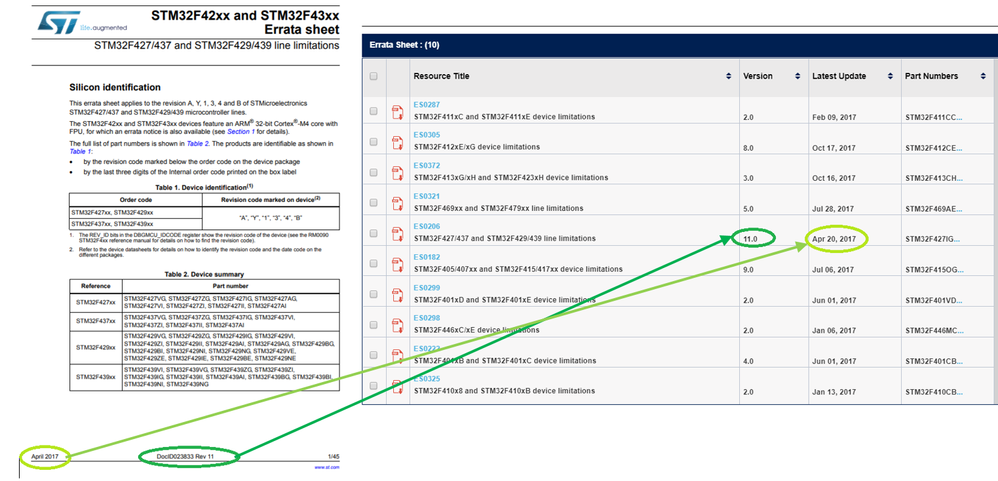Screen dimensions: 998x481
Task: Expand part numbers ellipsis for STM32F401VD
Action: (959, 300)
